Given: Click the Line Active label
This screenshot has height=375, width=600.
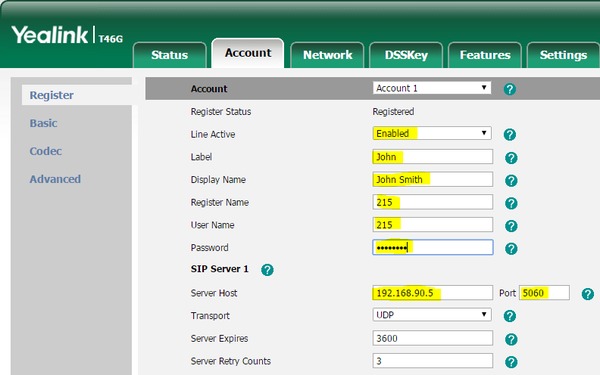Looking at the screenshot, I should [213, 134].
